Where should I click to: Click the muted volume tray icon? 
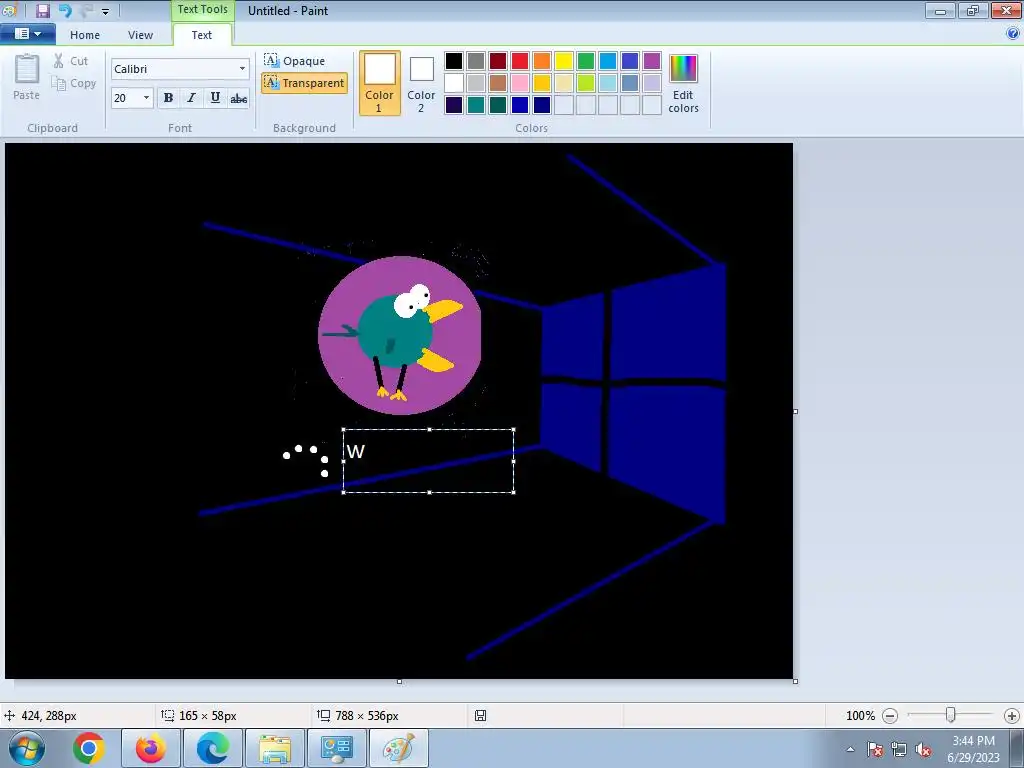pos(923,749)
